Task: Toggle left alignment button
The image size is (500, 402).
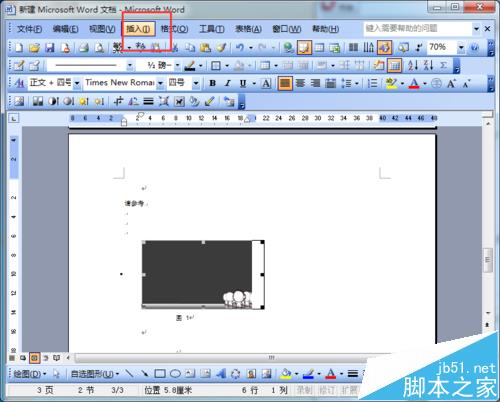Action: pos(285,83)
